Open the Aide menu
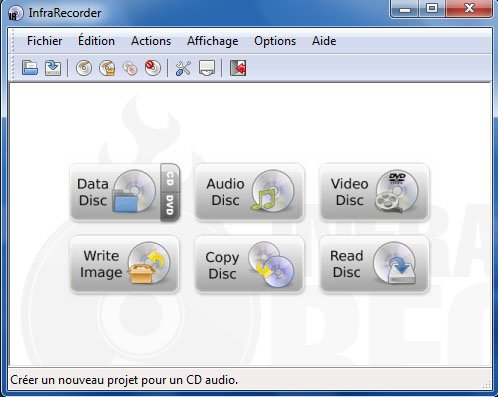This screenshot has width=498, height=397. click(324, 41)
